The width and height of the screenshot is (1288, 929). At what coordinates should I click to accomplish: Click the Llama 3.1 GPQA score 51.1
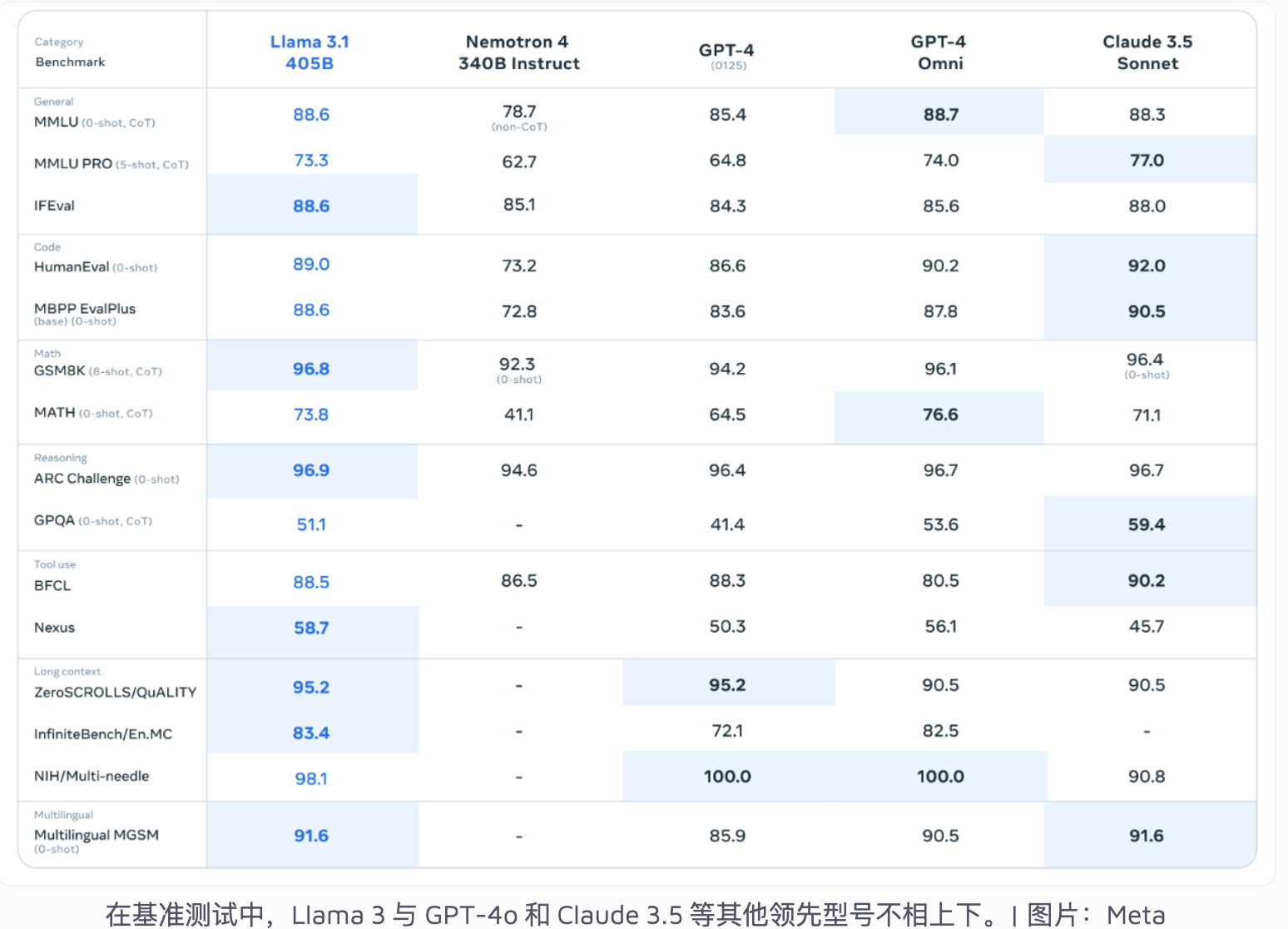(311, 524)
